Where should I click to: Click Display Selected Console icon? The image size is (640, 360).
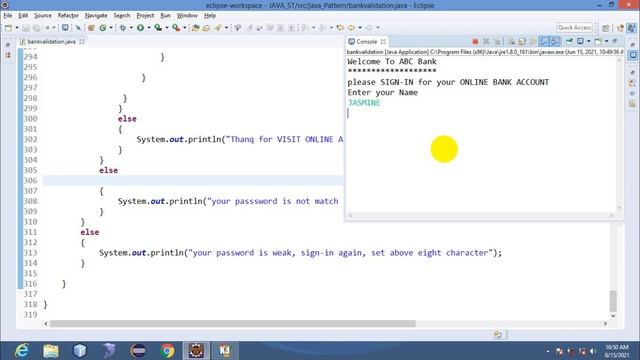coord(580,42)
